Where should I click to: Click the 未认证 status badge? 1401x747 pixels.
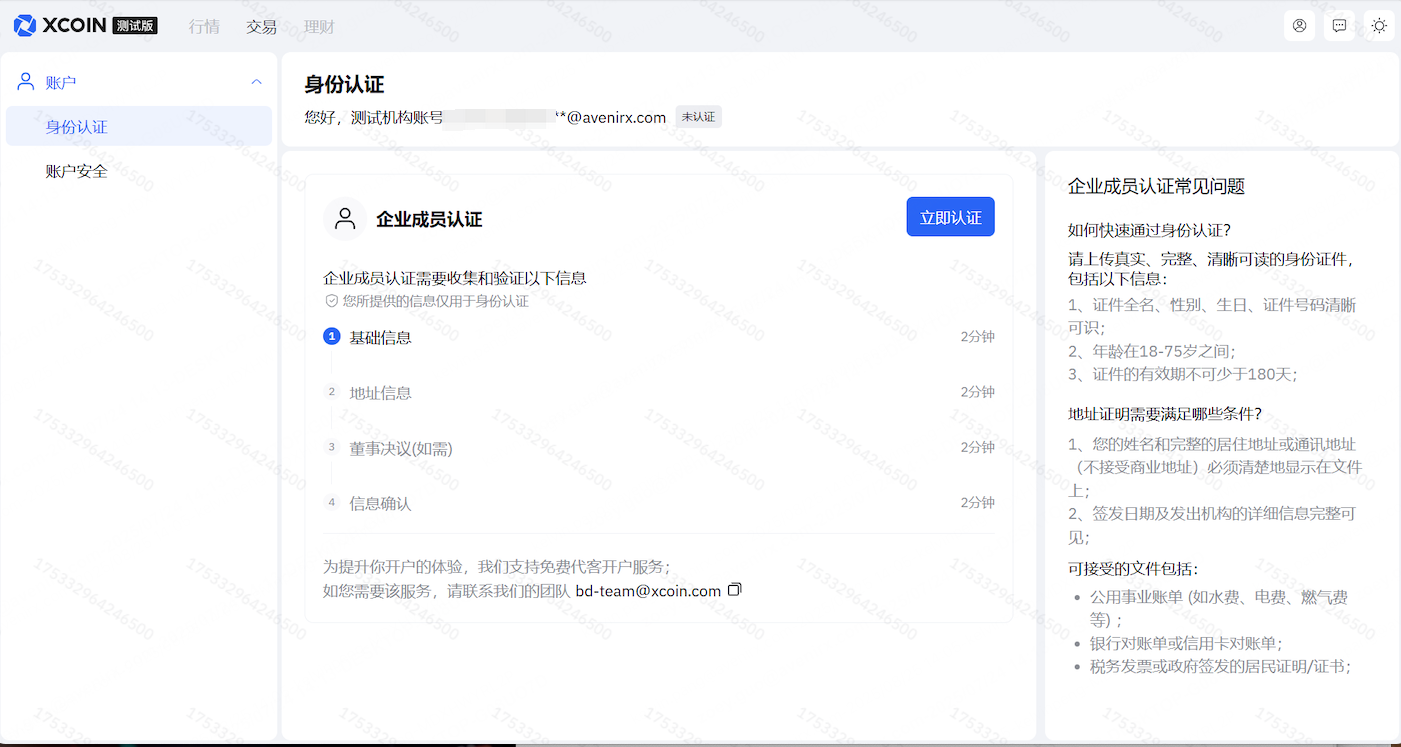[698, 117]
